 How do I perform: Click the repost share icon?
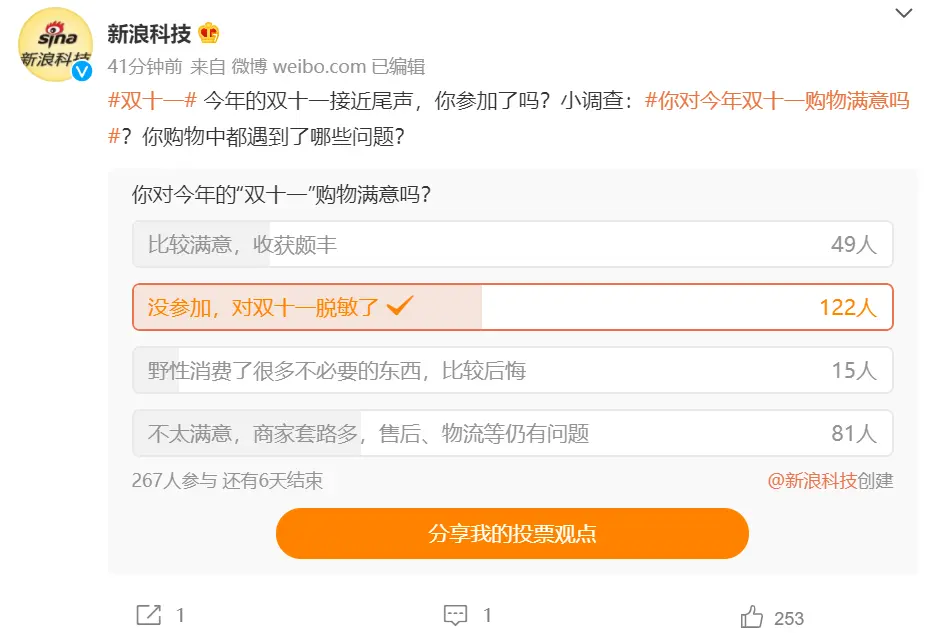(148, 615)
